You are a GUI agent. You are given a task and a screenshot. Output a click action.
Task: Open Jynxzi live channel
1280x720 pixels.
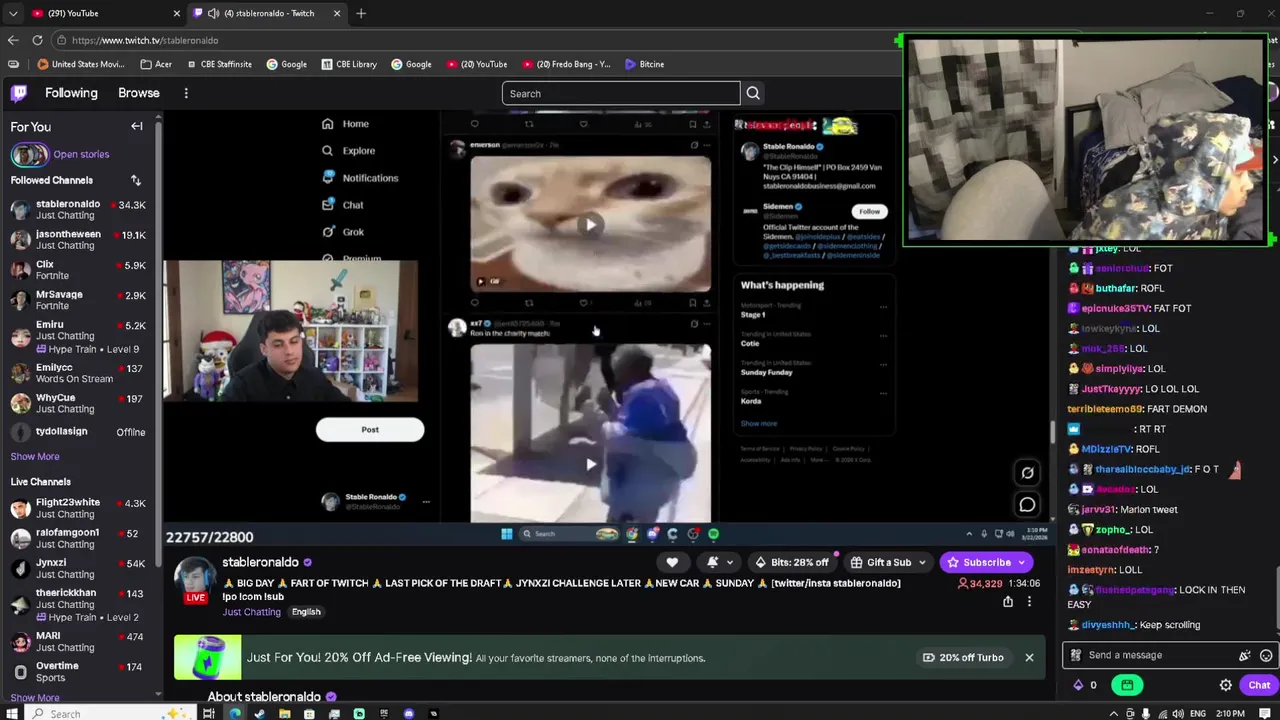coord(78,568)
